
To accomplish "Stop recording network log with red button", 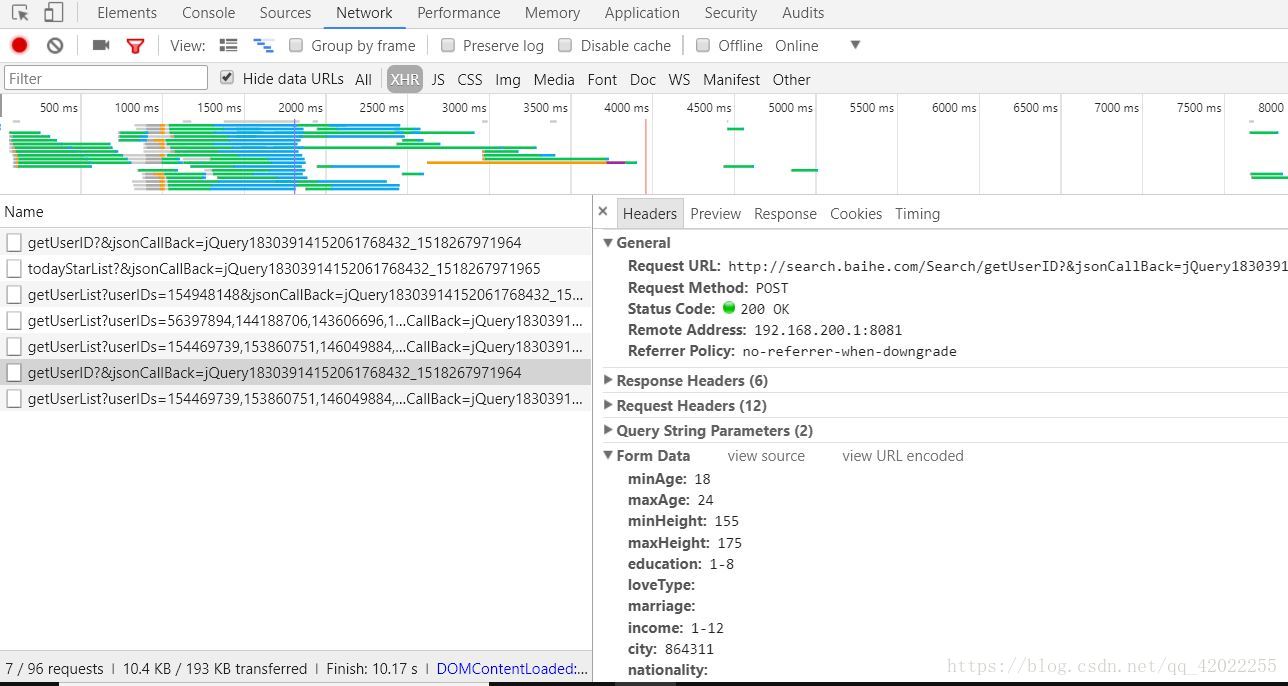I will pyautogui.click(x=19, y=45).
